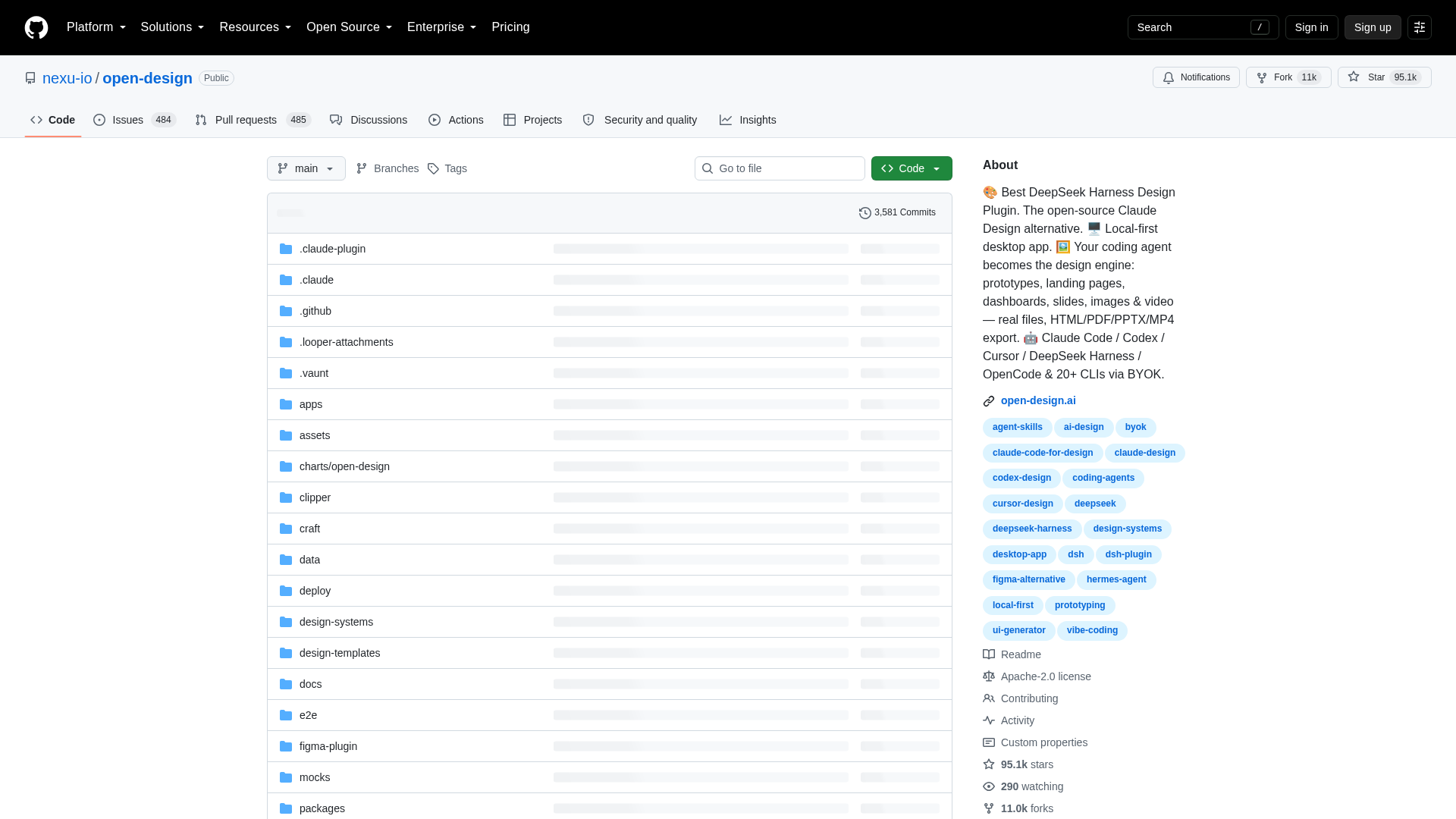The width and height of the screenshot is (1456, 819).
Task: Click the Sign in button
Action: click(x=1311, y=27)
